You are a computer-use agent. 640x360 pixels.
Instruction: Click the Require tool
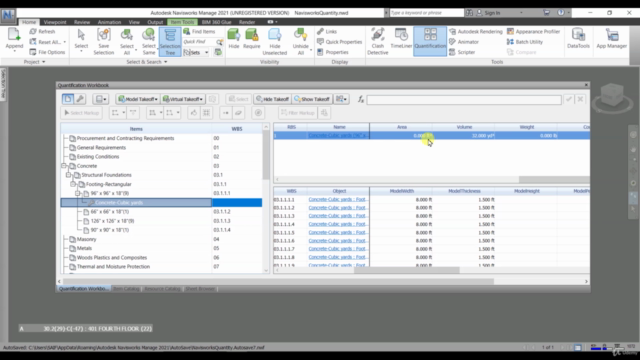[251, 39]
